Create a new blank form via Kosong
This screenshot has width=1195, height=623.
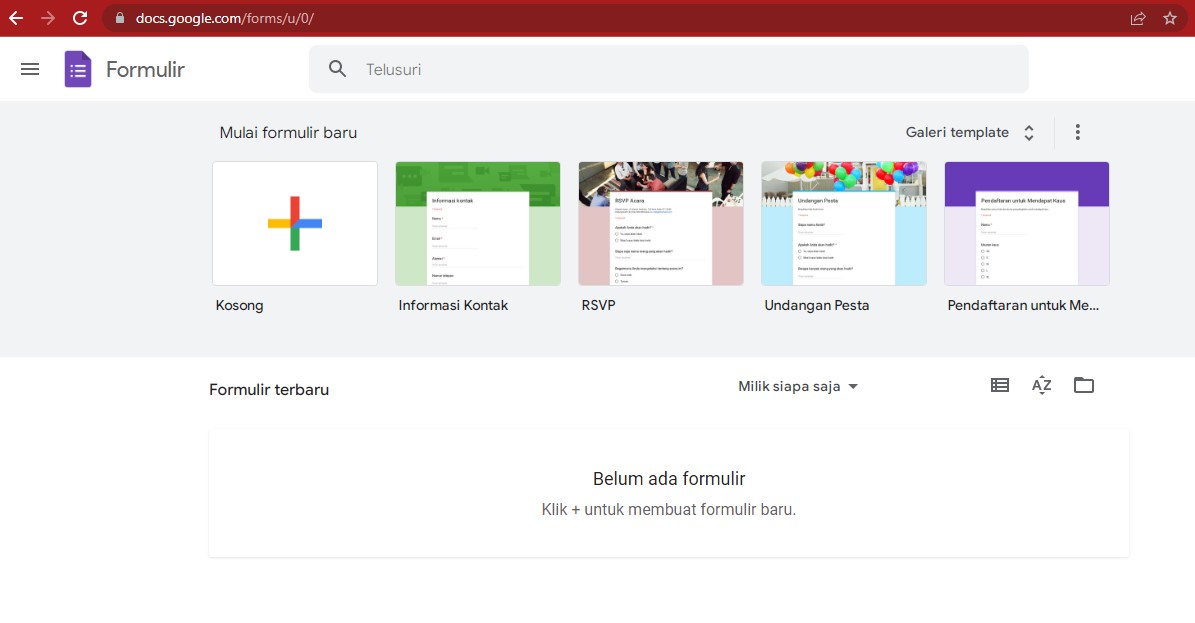coord(294,223)
